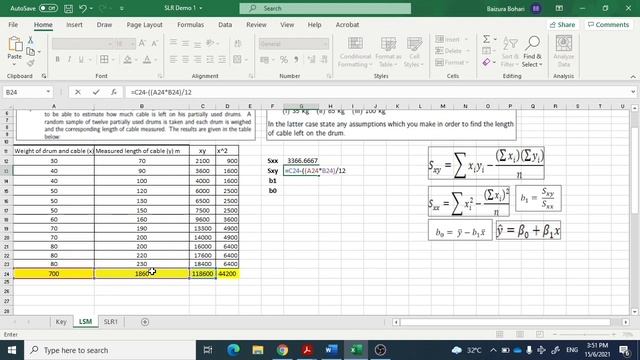640x360 pixels.
Task: Toggle Underline formatting
Action: [x=81, y=60]
